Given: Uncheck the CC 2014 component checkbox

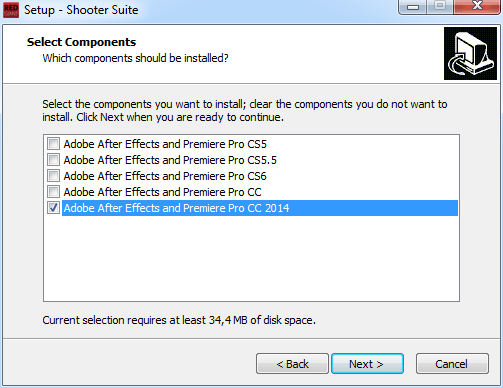Looking at the screenshot, I should click(53, 208).
